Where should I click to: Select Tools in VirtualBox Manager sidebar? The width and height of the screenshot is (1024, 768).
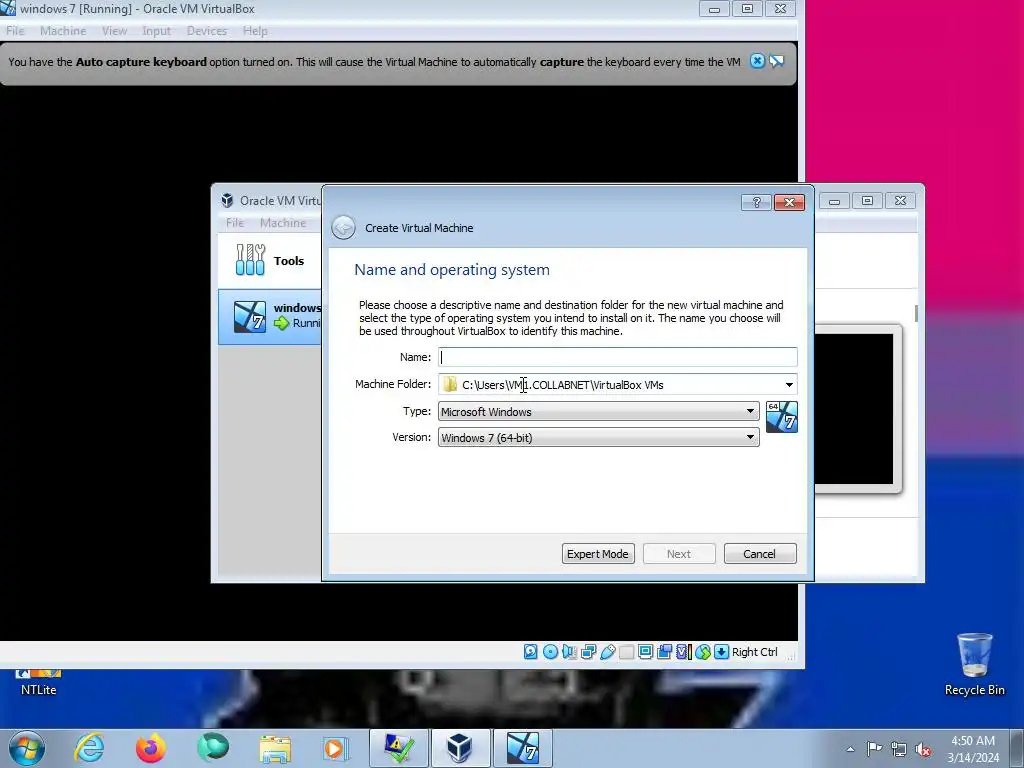[270, 261]
